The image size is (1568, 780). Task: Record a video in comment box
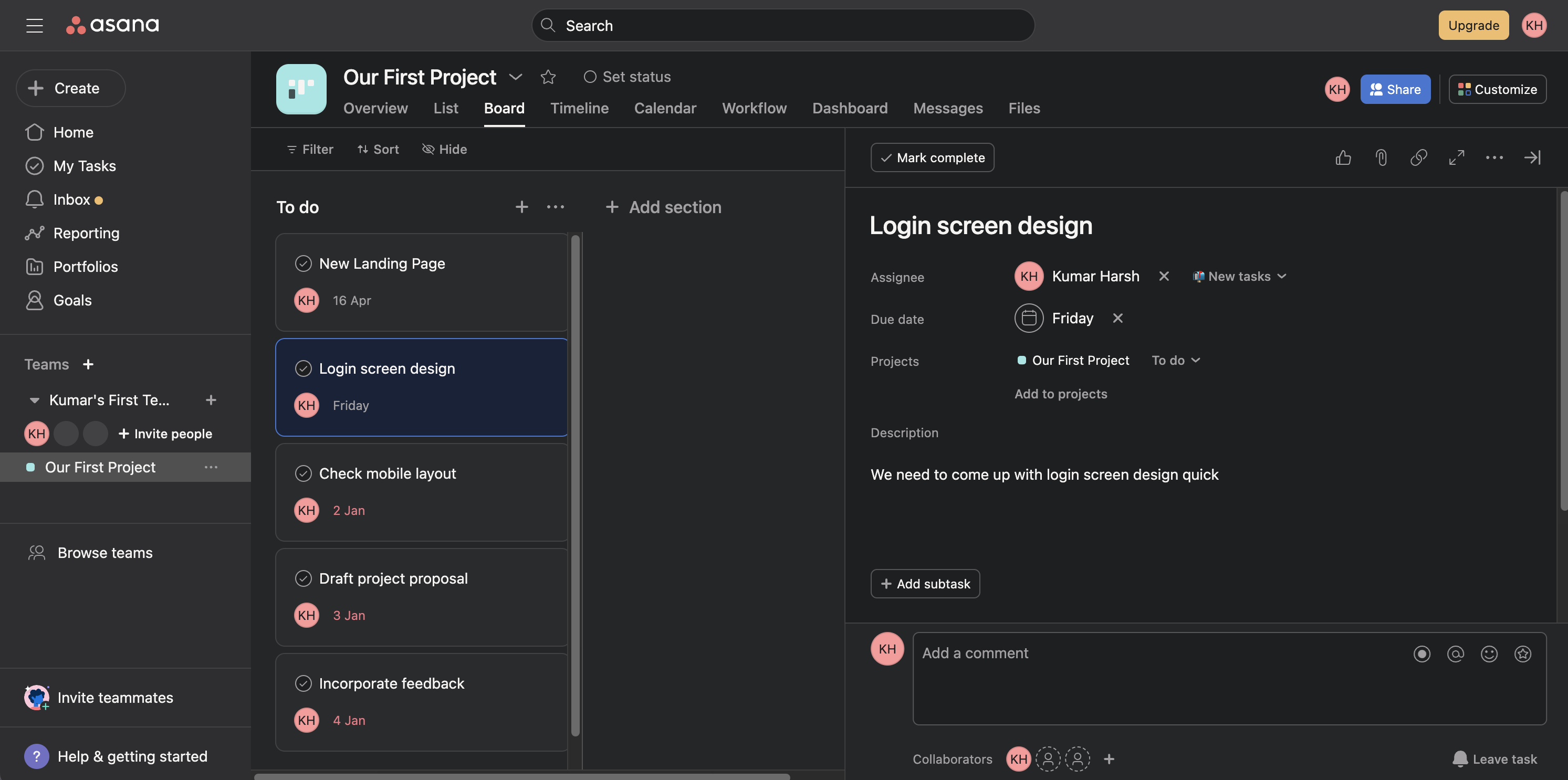pyautogui.click(x=1422, y=654)
